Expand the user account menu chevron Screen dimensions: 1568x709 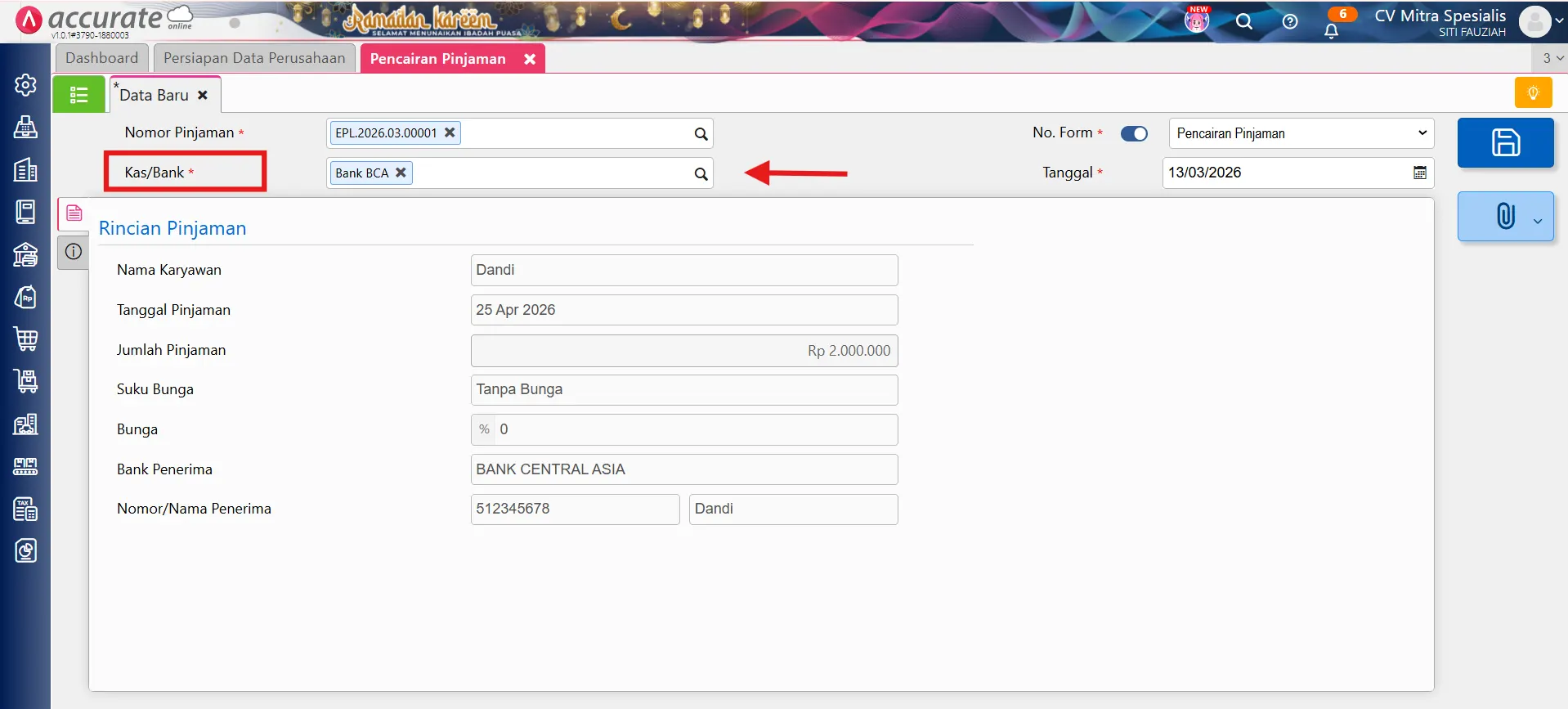tap(1559, 22)
